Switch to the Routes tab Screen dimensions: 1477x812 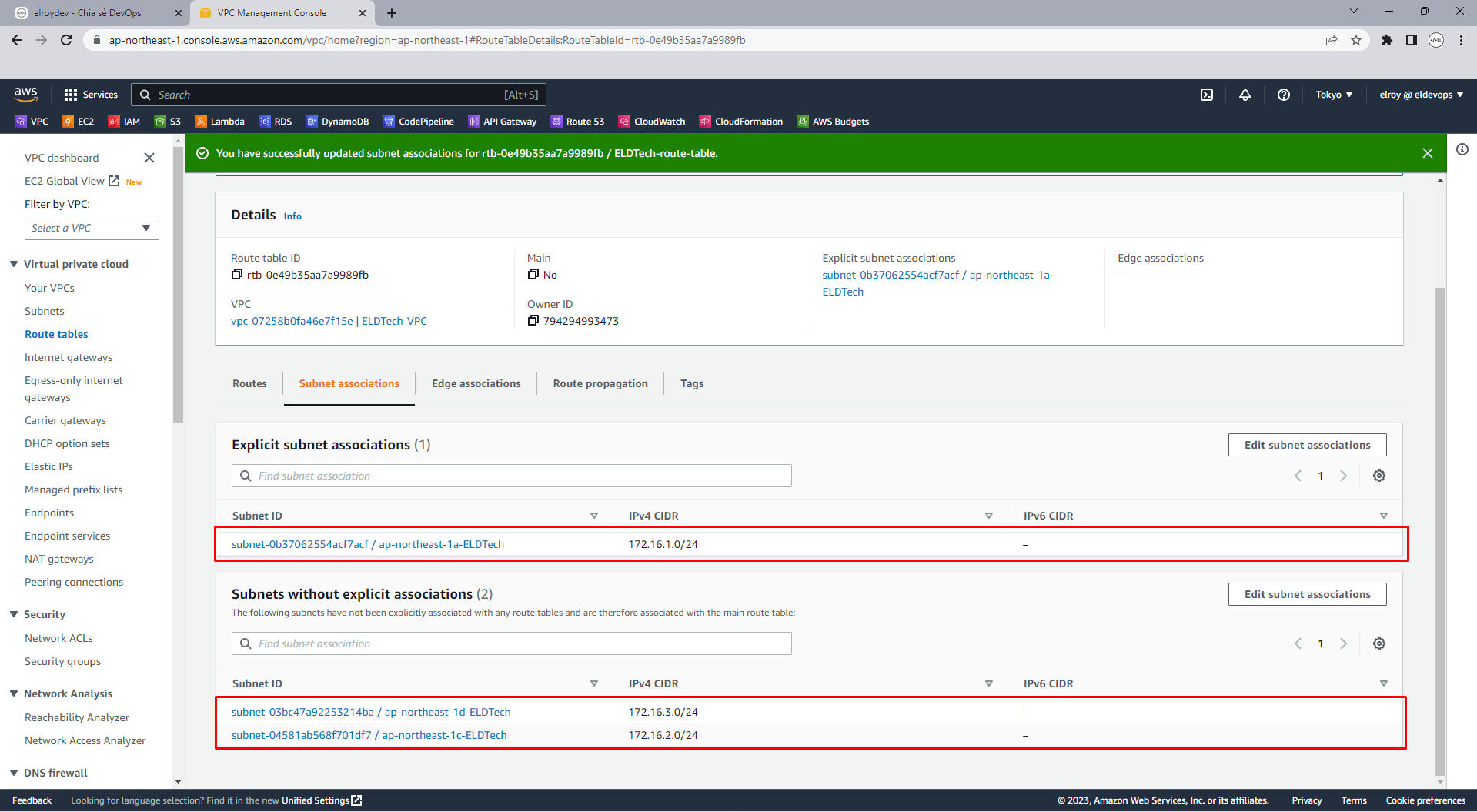point(249,383)
